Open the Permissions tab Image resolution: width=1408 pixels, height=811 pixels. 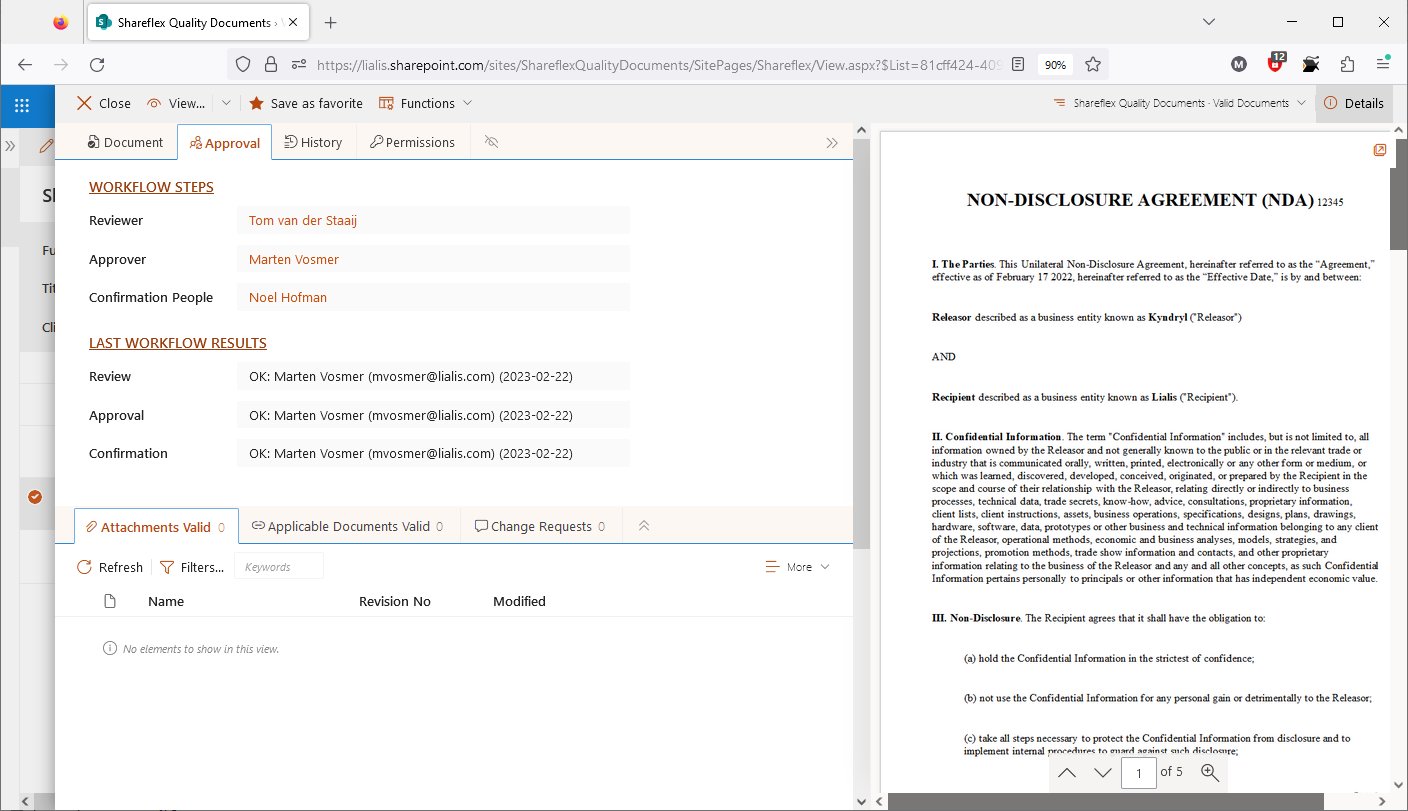coord(412,142)
